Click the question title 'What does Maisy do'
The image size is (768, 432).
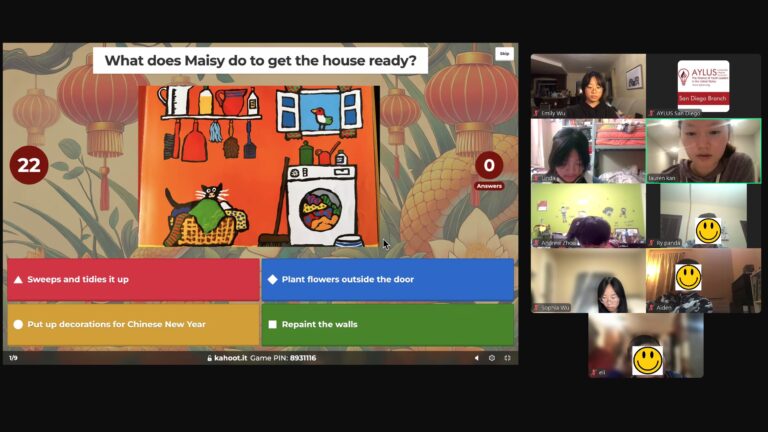coord(260,61)
